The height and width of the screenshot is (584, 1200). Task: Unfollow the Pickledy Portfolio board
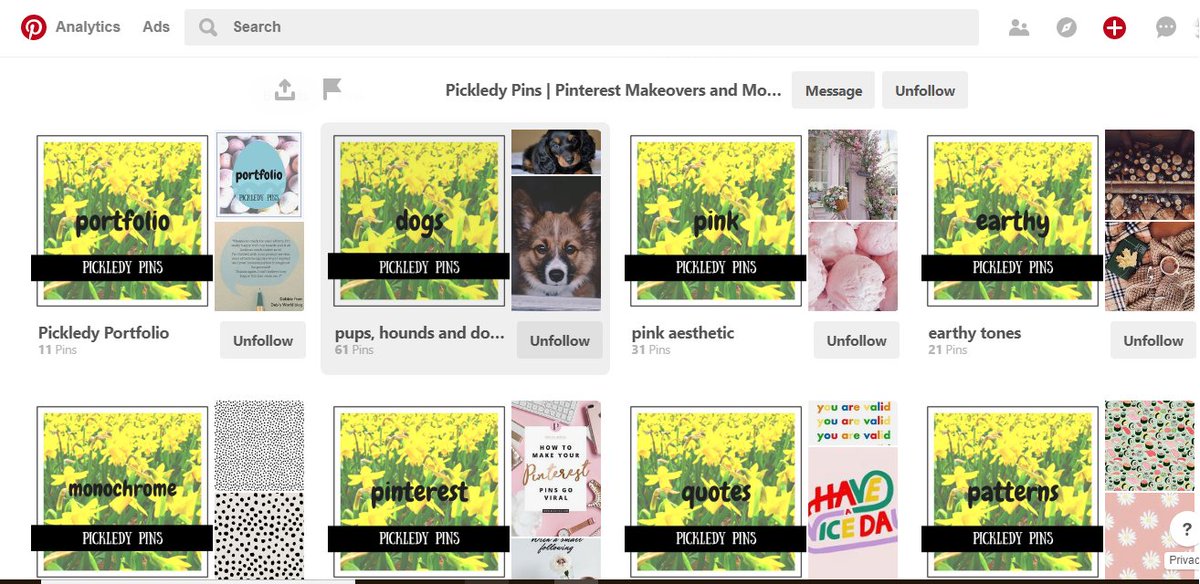(x=263, y=340)
